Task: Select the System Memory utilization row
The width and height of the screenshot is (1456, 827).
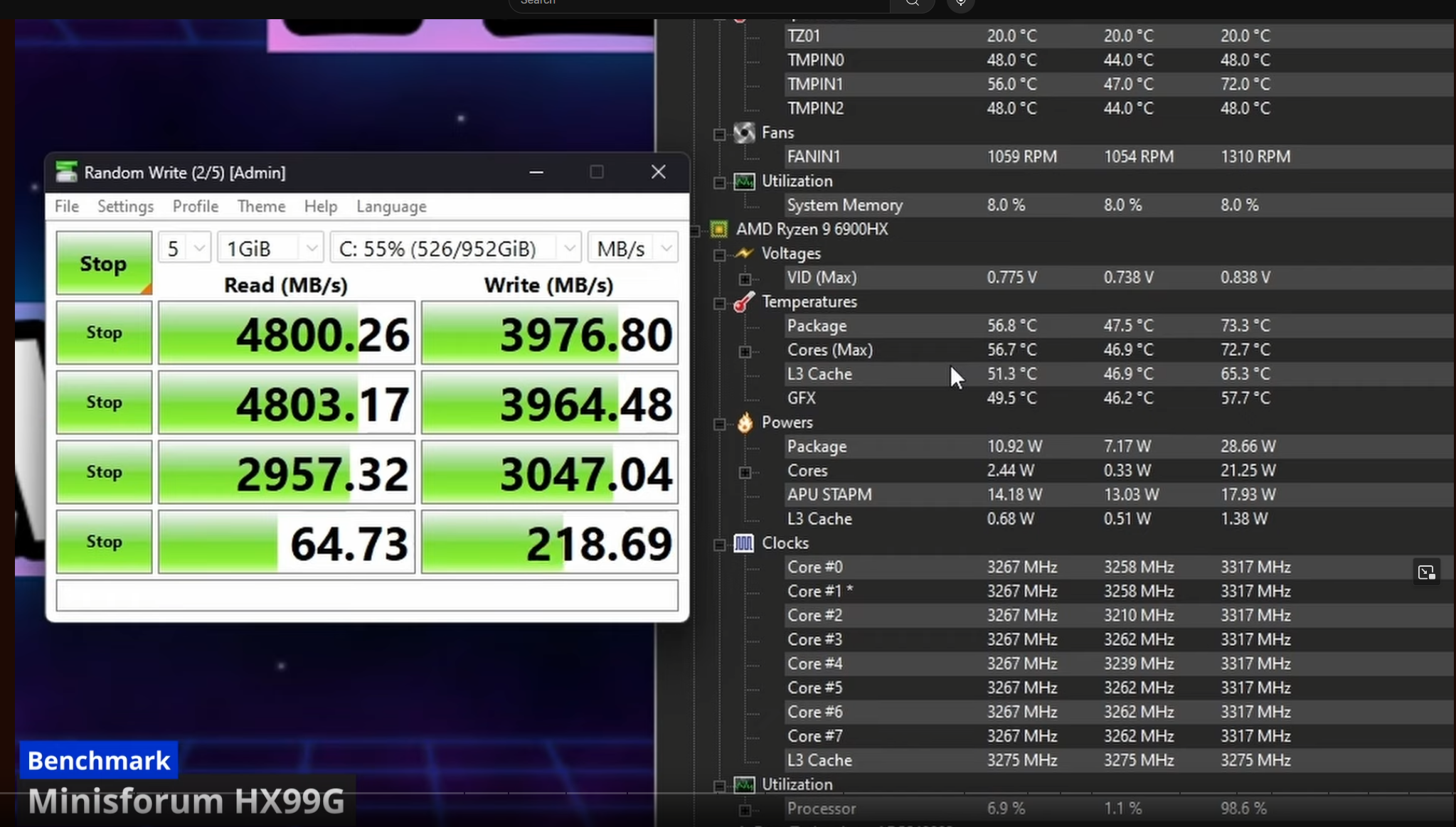Action: (1119, 205)
